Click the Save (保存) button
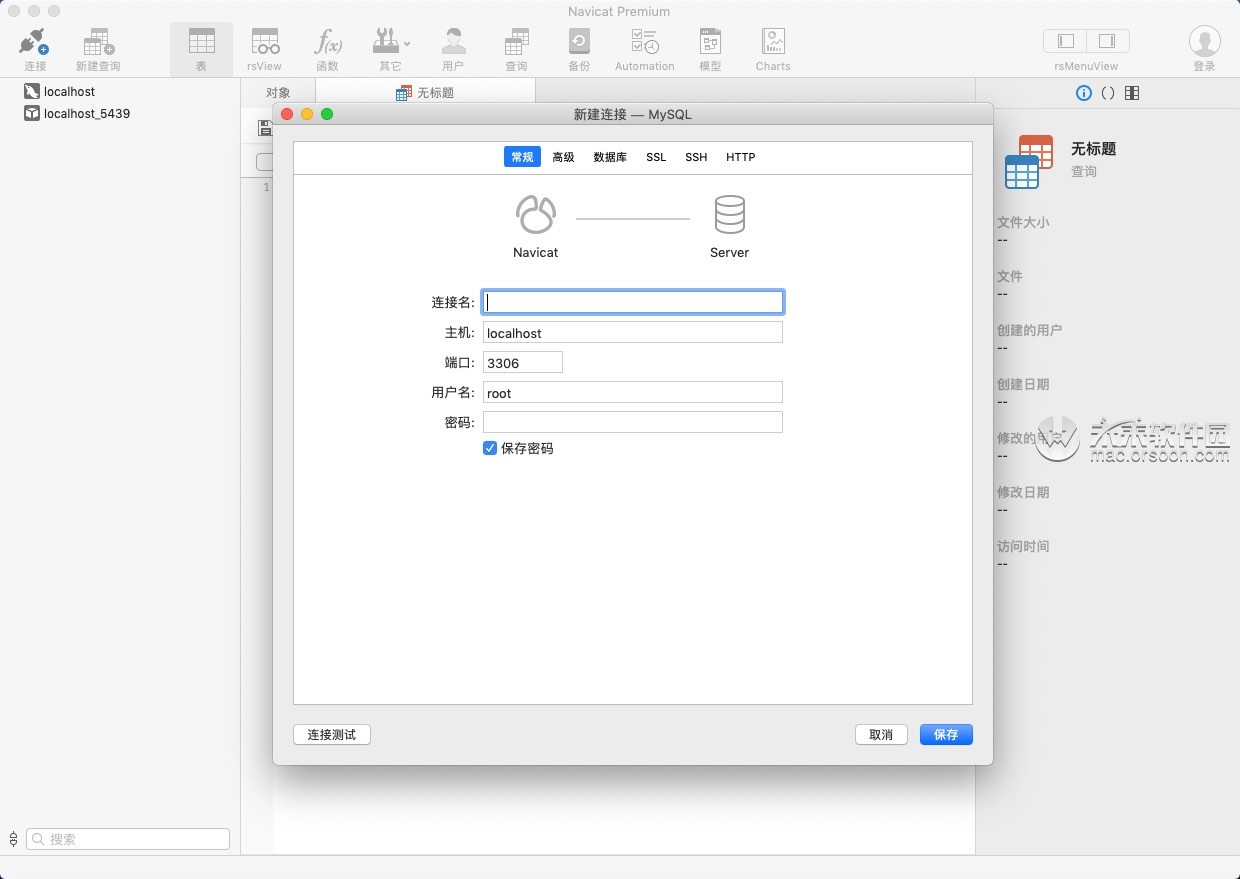This screenshot has width=1240, height=879. (946, 734)
